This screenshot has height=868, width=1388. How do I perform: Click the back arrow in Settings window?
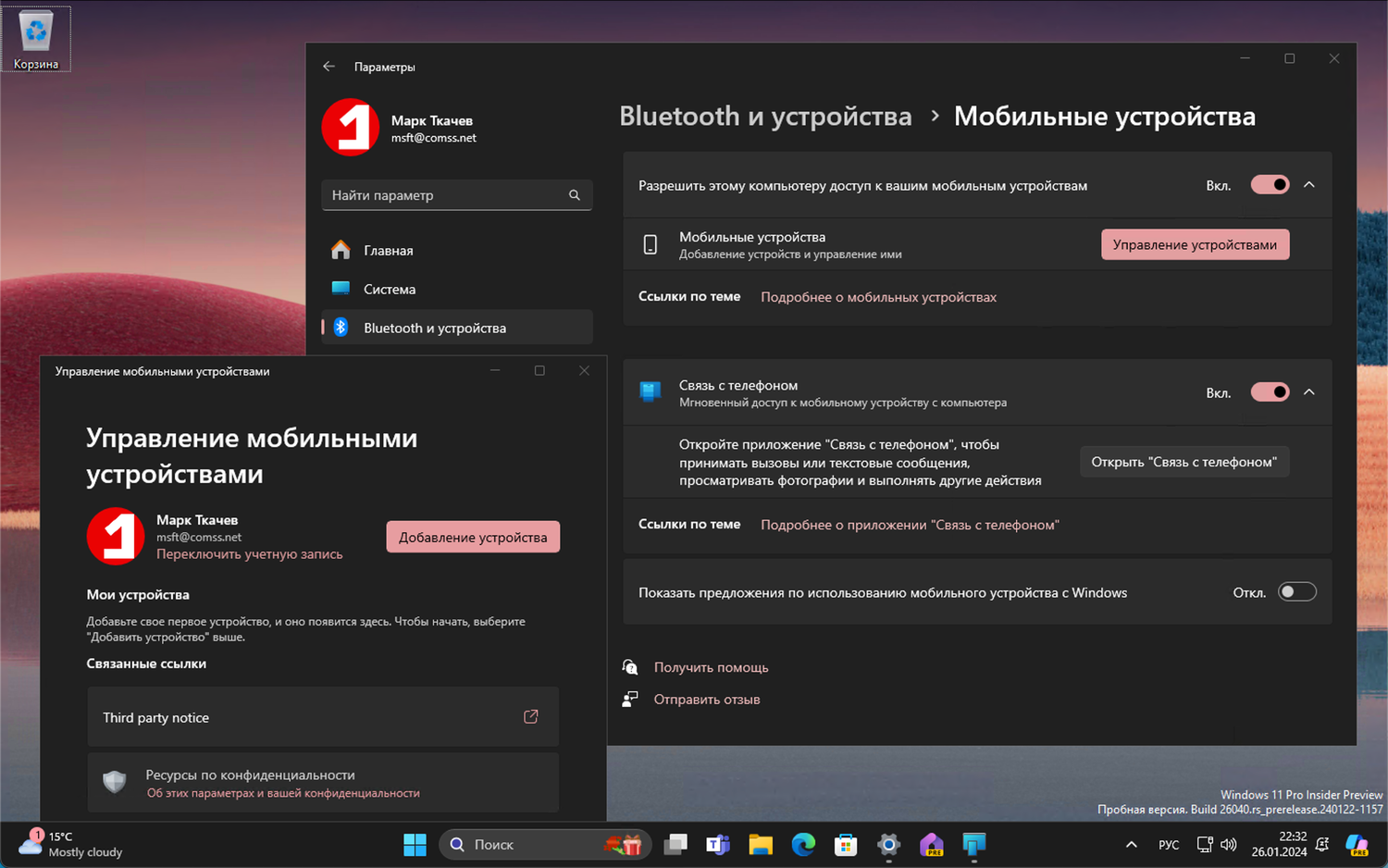click(x=328, y=67)
